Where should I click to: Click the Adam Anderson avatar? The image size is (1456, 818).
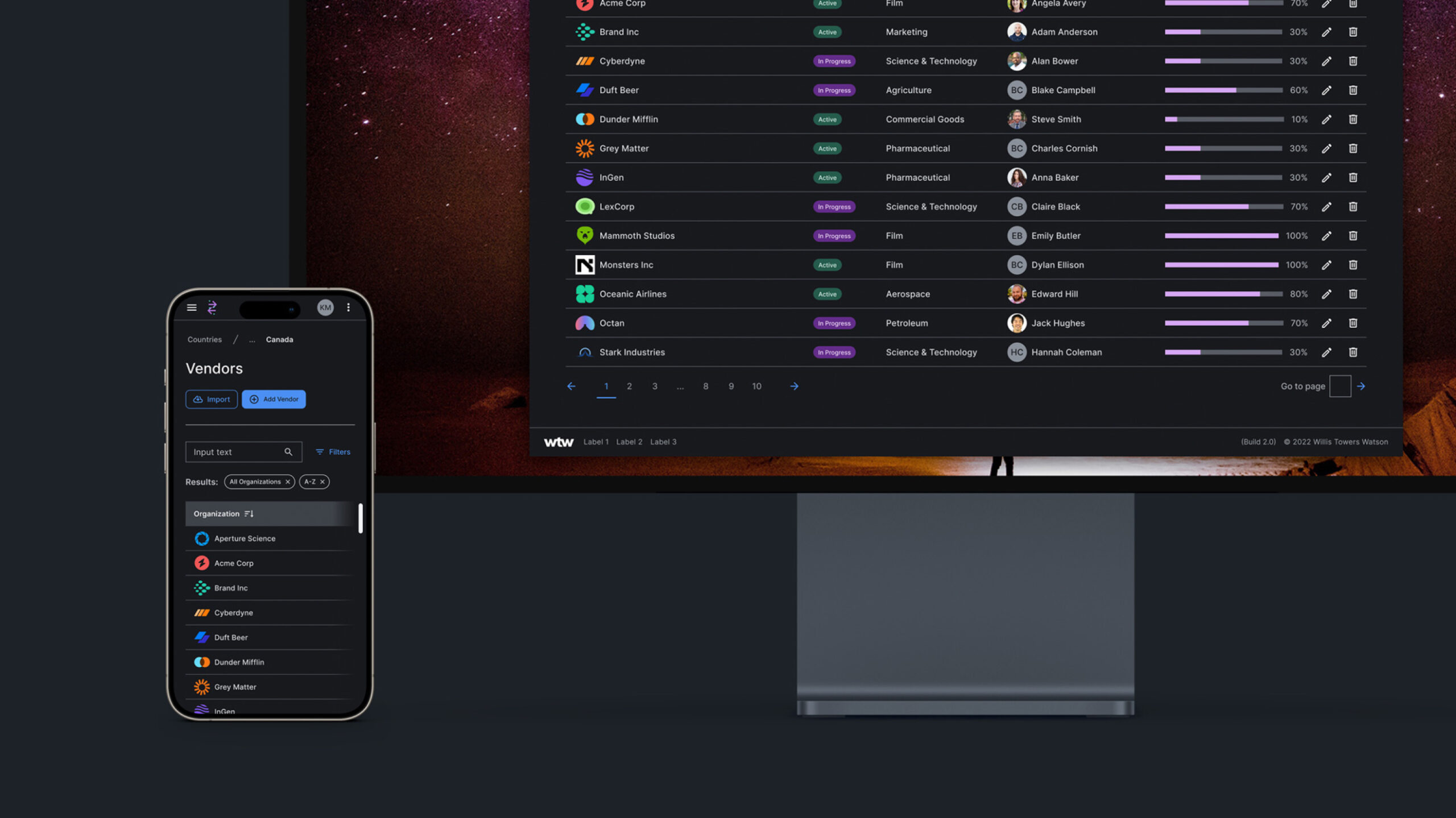pyautogui.click(x=1016, y=32)
